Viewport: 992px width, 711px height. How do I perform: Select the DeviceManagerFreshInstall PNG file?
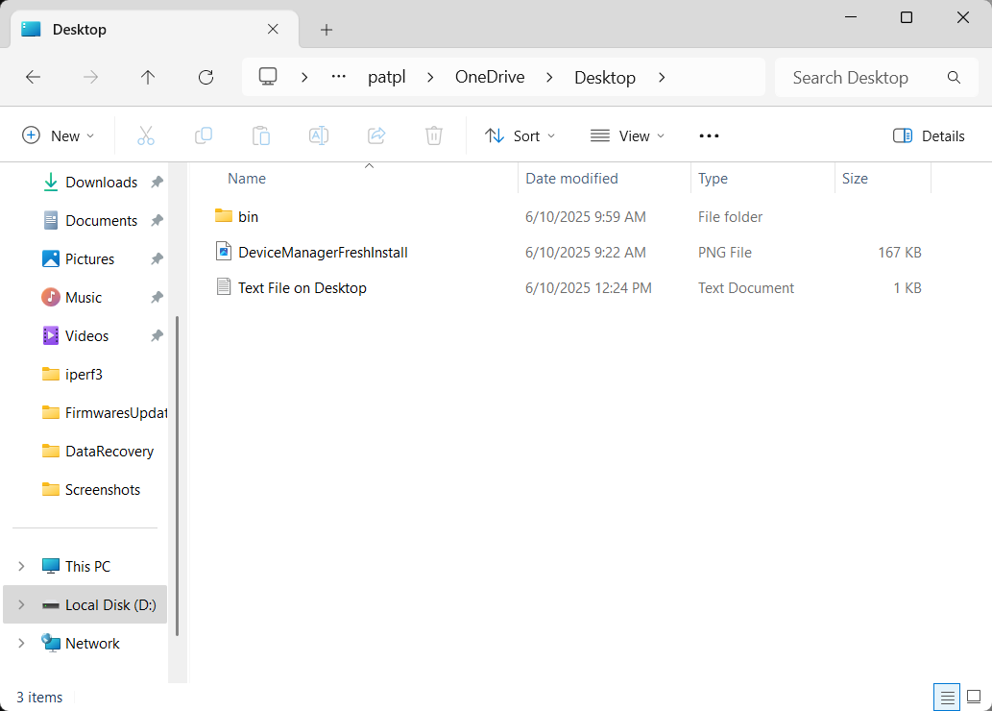pyautogui.click(x=322, y=252)
